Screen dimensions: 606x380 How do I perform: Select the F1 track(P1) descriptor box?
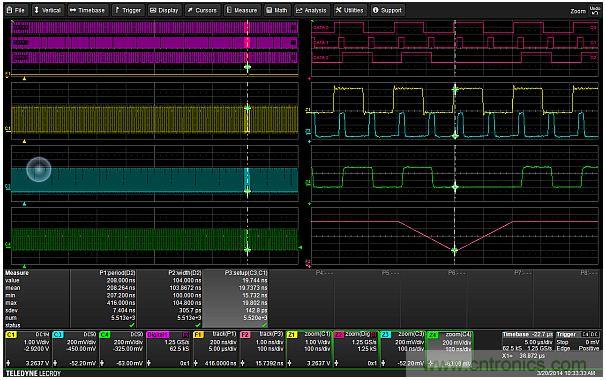(x=216, y=349)
